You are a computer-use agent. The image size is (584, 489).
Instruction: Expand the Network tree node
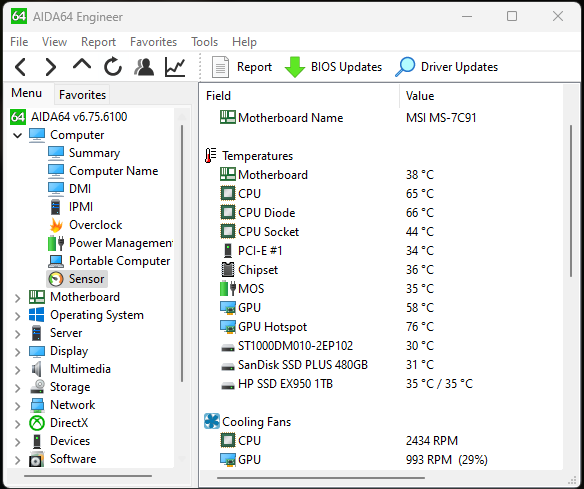pos(17,406)
